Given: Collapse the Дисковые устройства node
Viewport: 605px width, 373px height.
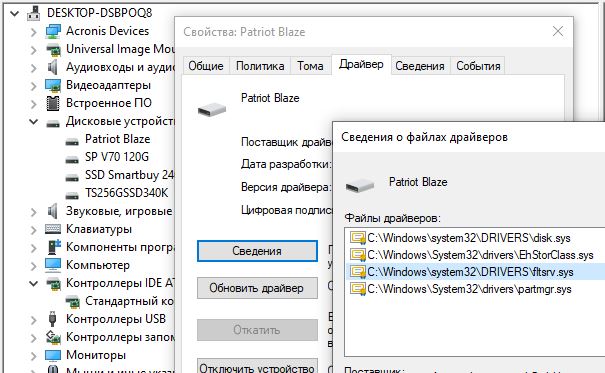Looking at the screenshot, I should (34, 122).
